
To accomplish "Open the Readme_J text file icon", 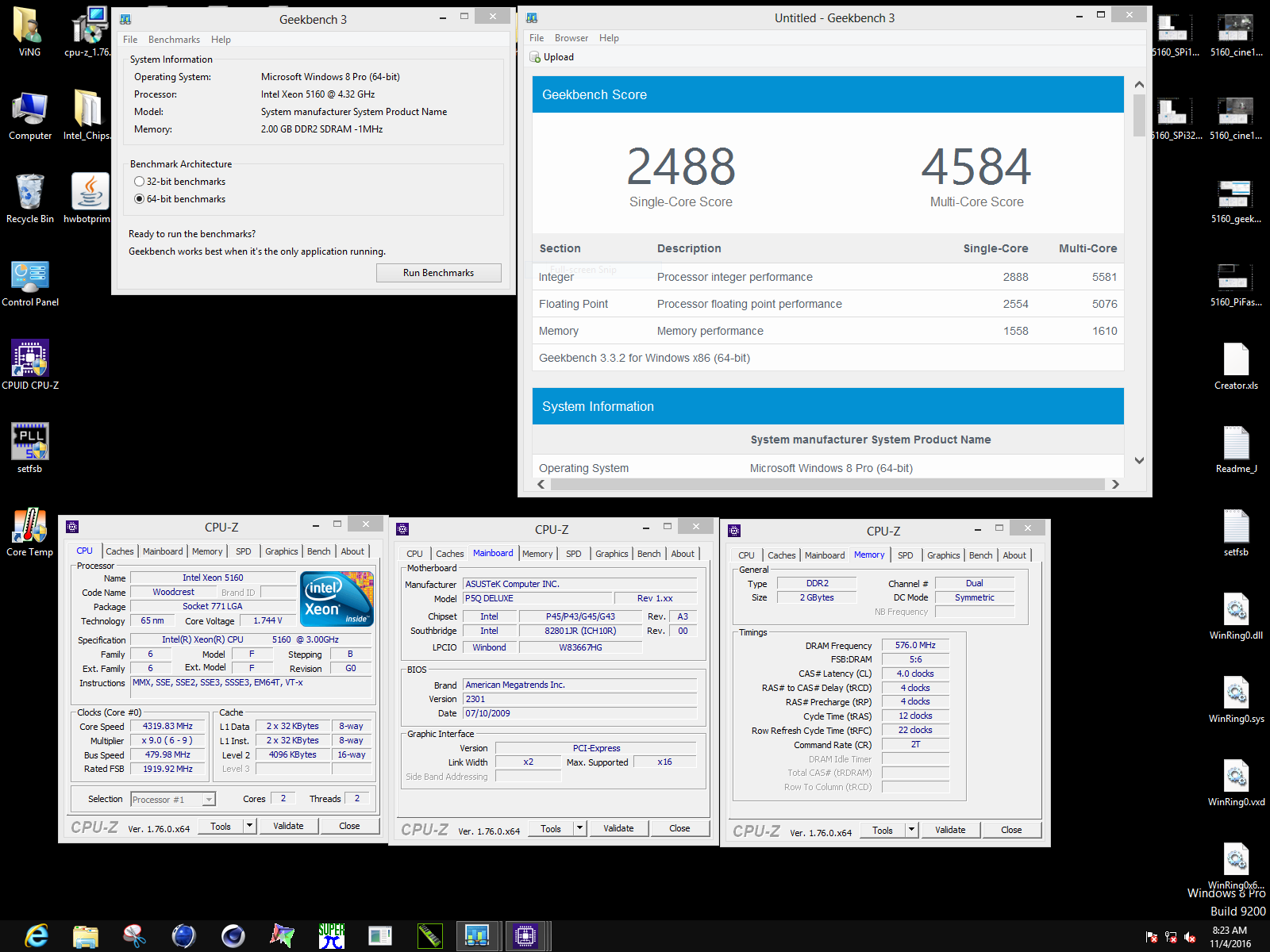I will click(x=1236, y=450).
